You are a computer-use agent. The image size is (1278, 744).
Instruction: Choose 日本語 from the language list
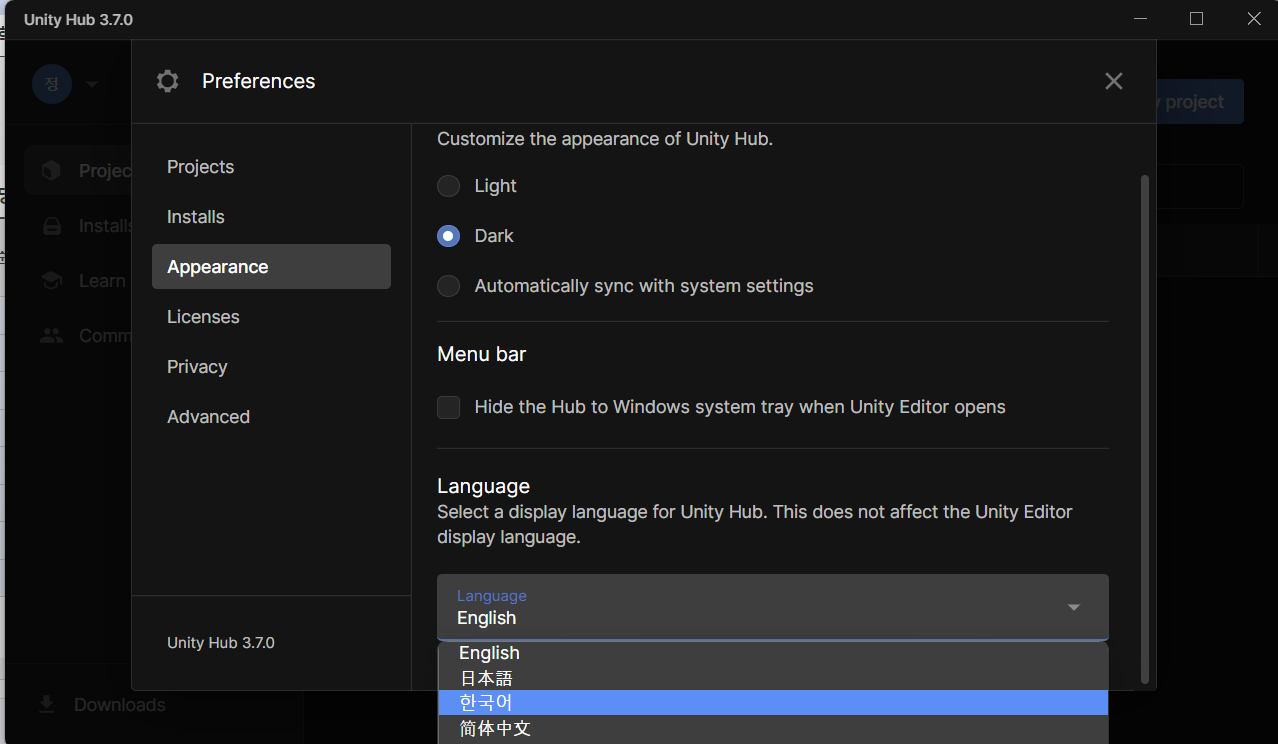[773, 678]
